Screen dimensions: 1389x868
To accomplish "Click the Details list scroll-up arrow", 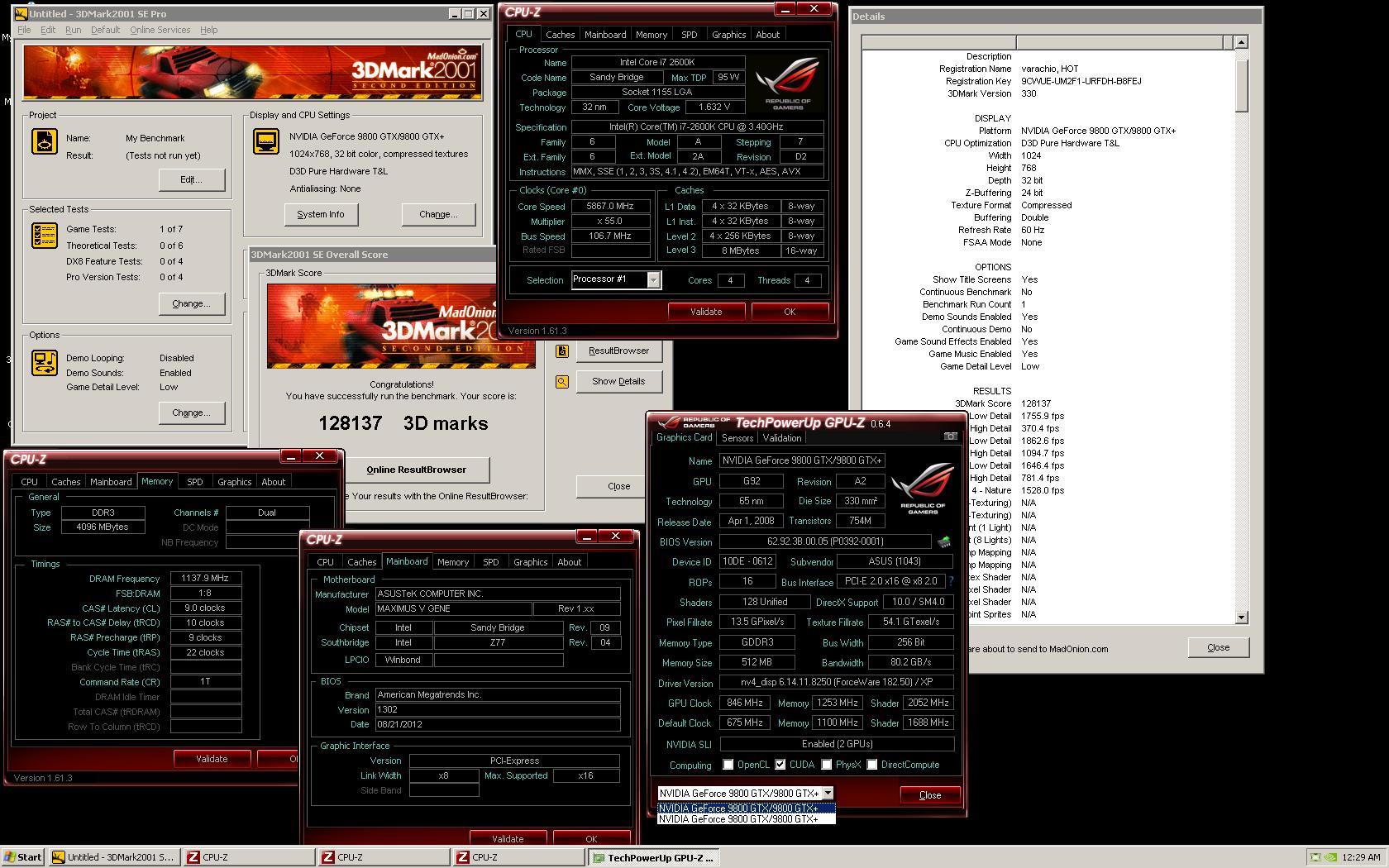I will [1241, 42].
